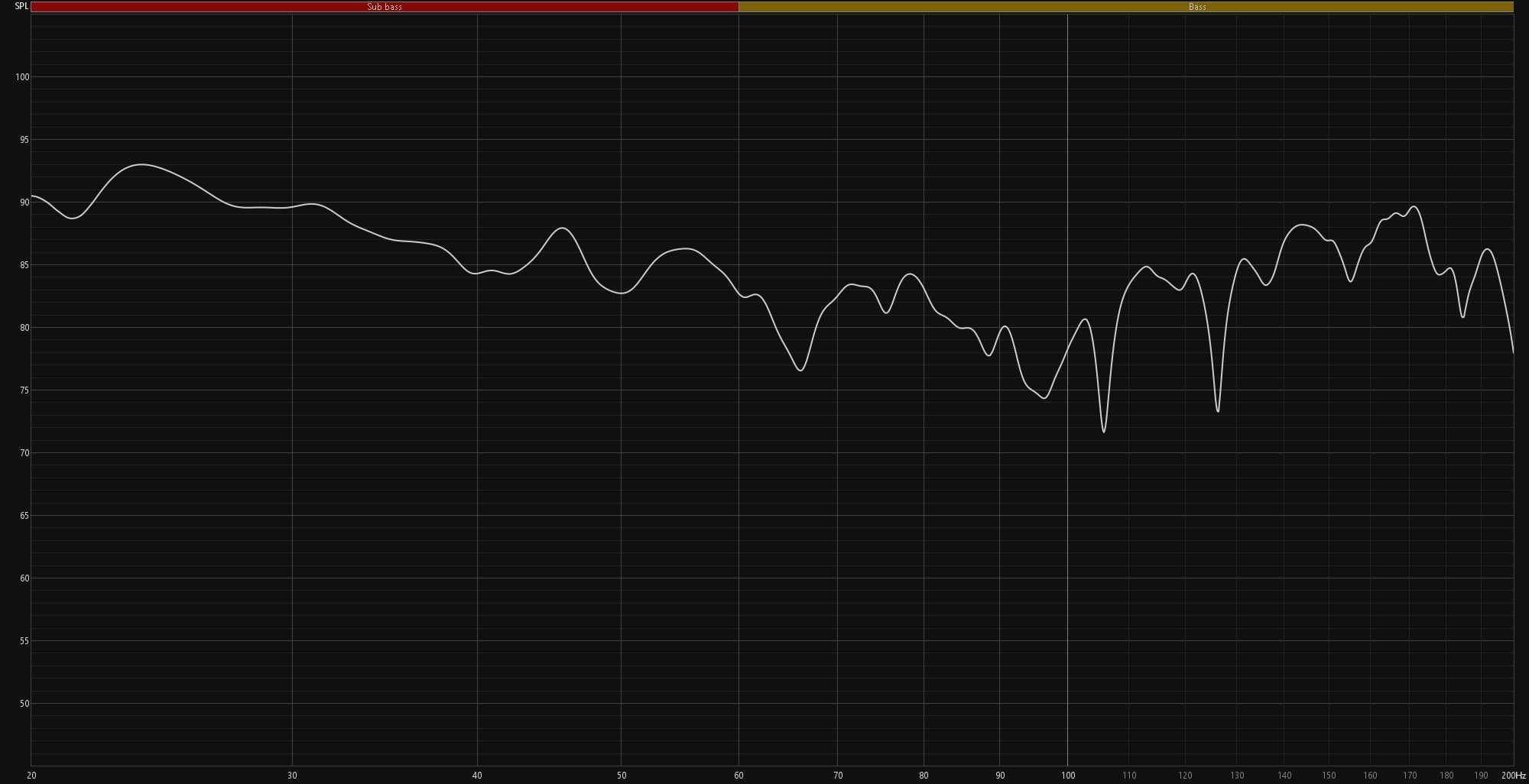The height and width of the screenshot is (784, 1529).
Task: Click the red Sub bass band label
Action: (x=385, y=7)
